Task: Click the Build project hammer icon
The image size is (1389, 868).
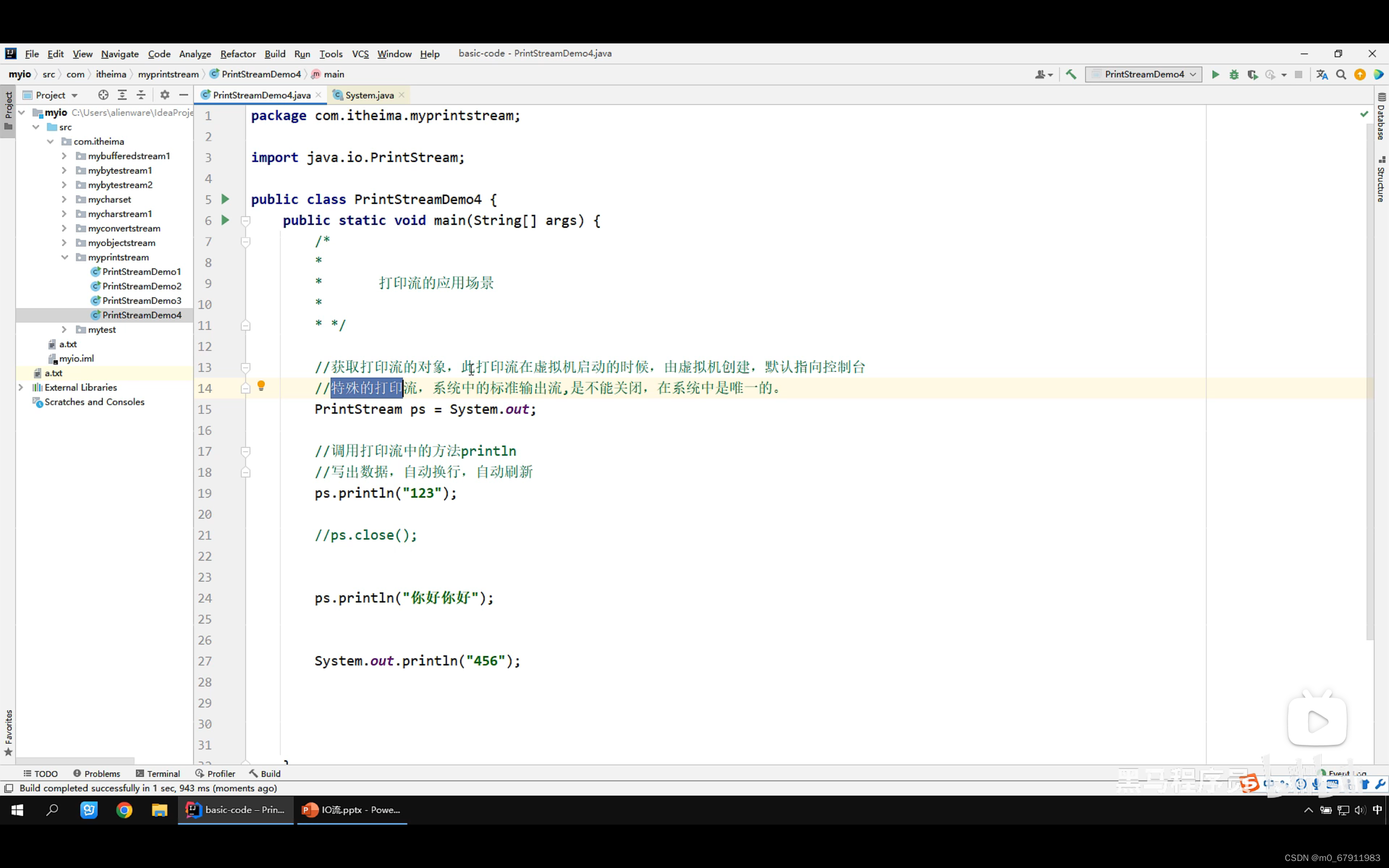Action: 1071,75
